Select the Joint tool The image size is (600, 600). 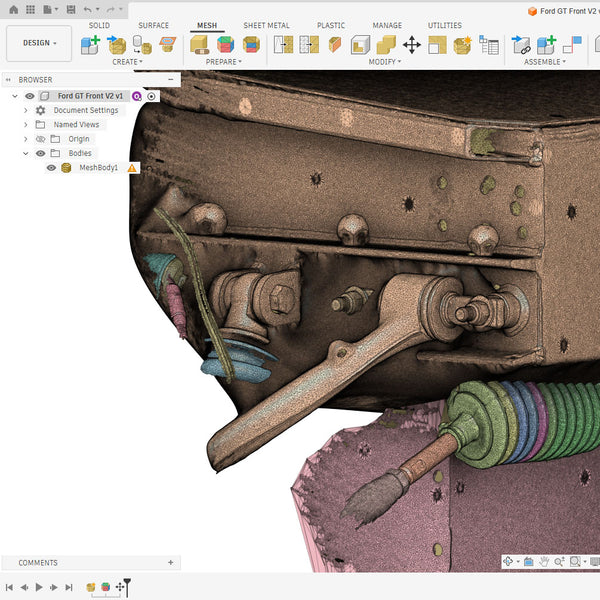(572, 45)
